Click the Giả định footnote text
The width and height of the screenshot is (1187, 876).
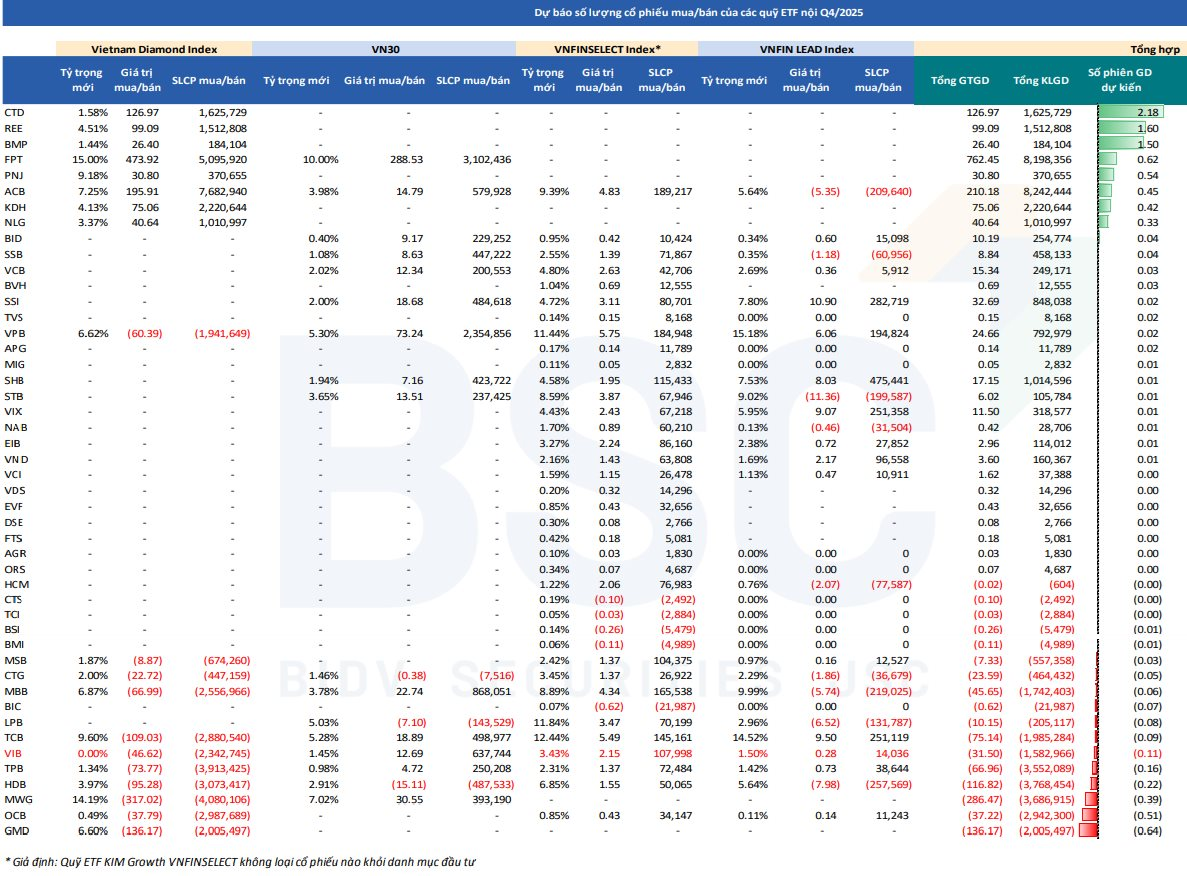coord(240,861)
